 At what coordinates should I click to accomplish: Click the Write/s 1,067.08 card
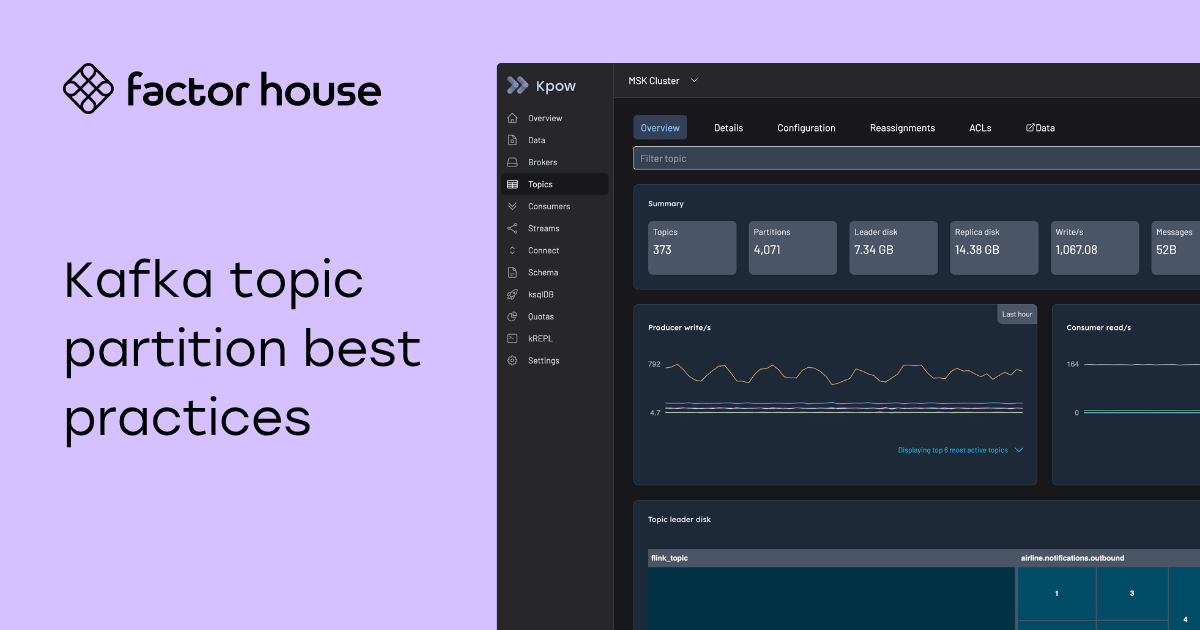[1095, 248]
